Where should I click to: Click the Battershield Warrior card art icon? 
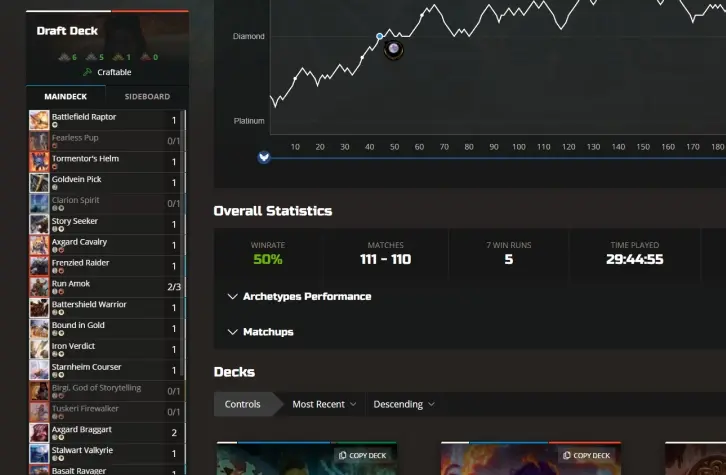tap(39, 307)
